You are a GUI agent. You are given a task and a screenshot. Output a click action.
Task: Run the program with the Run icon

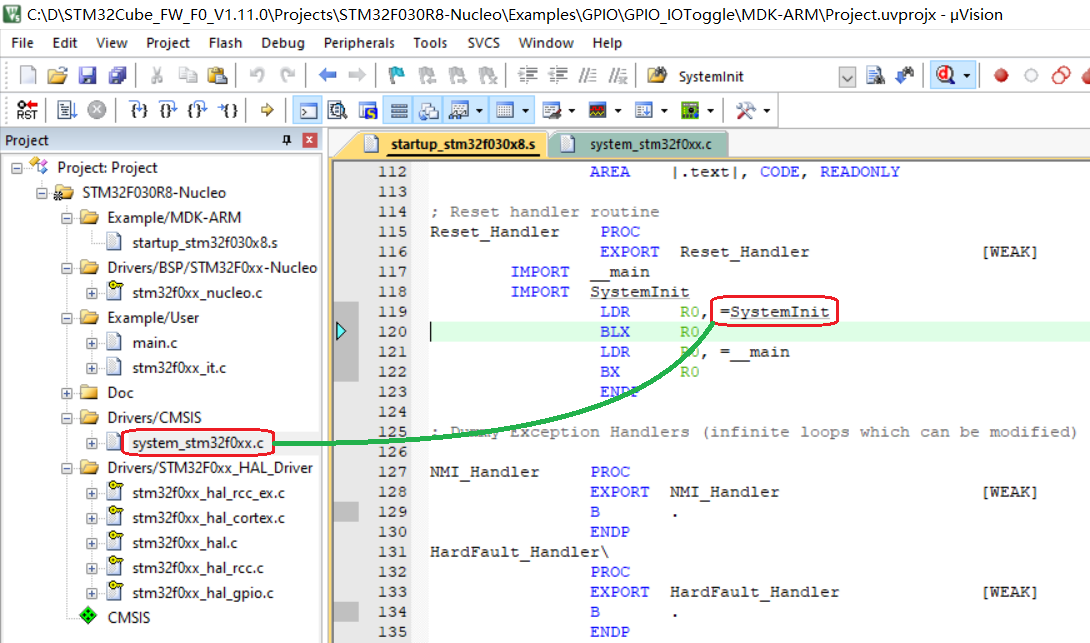point(67,110)
